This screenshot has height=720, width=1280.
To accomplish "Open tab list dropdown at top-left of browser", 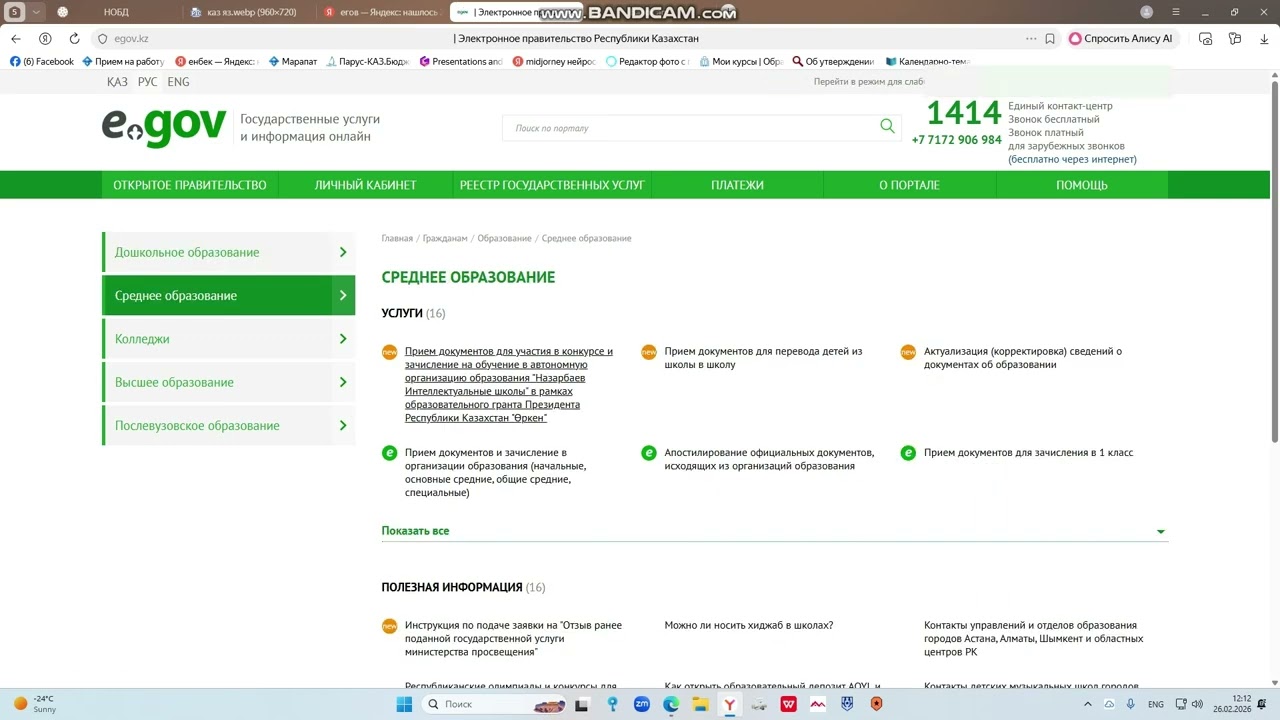I will [37, 12].
